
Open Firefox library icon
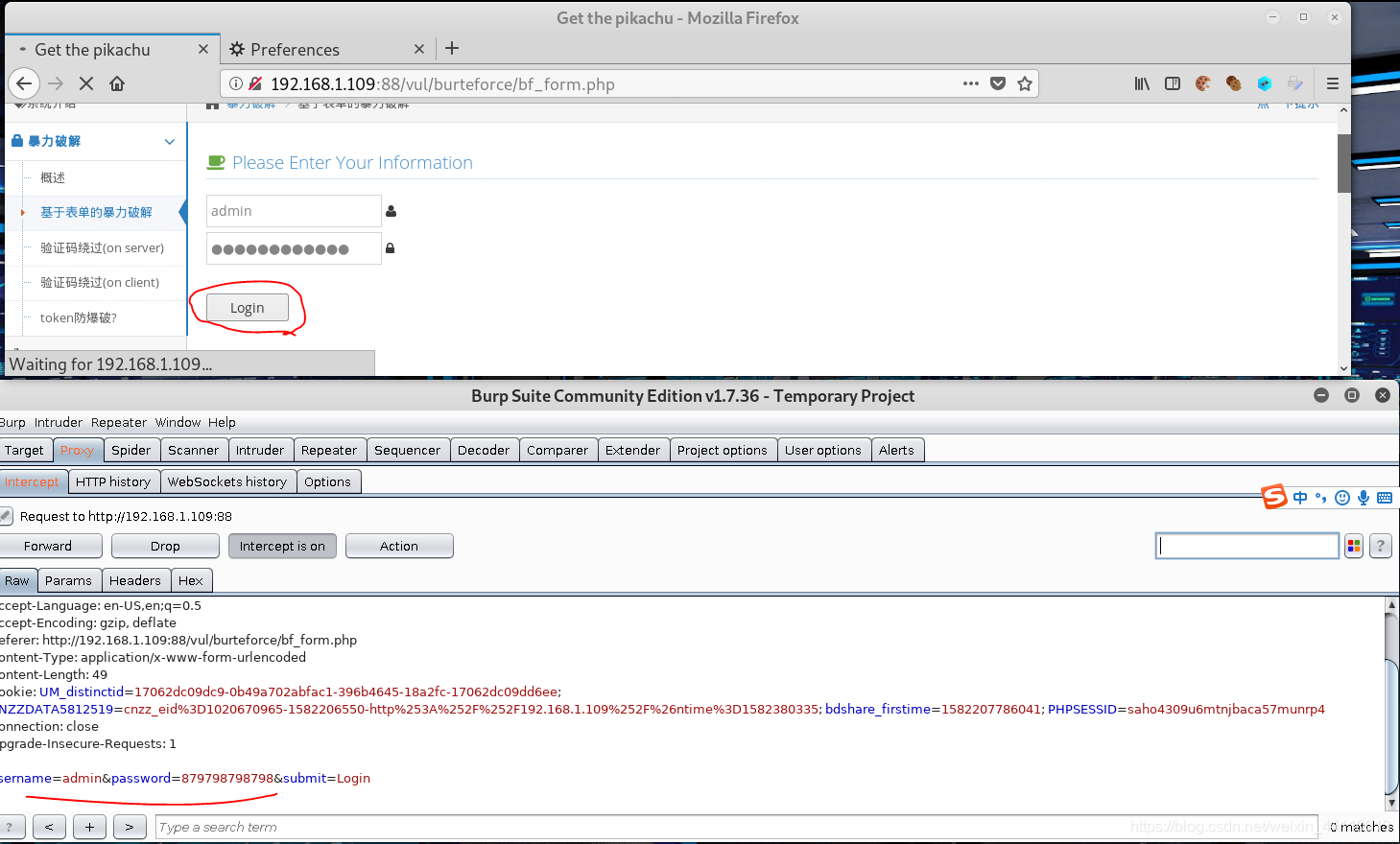coord(1142,83)
